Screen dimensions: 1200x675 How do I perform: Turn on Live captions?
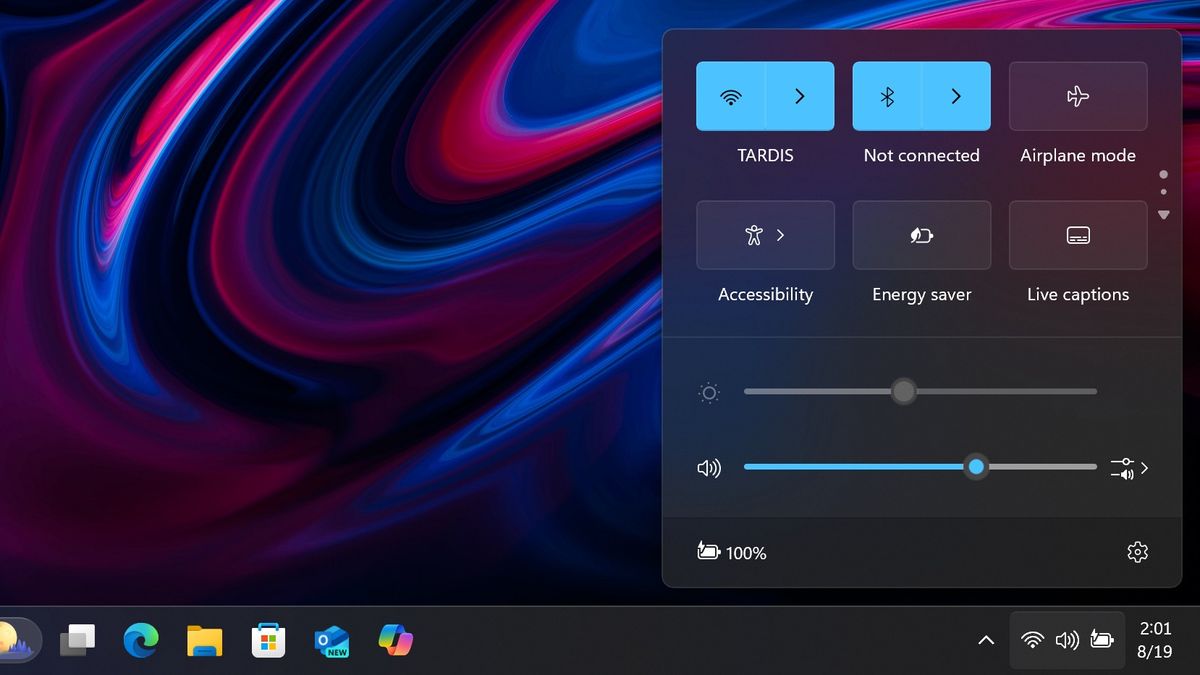point(1077,235)
